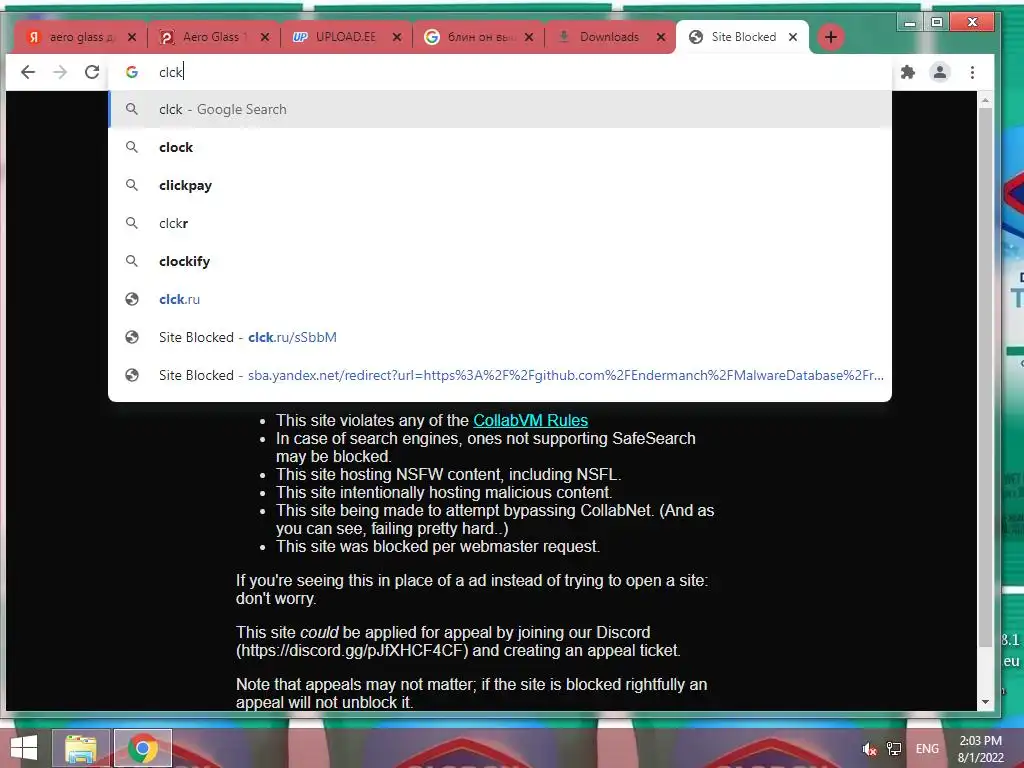Image resolution: width=1024 pixels, height=768 pixels.
Task: Click the Chrome taskbar icon
Action: [142, 748]
